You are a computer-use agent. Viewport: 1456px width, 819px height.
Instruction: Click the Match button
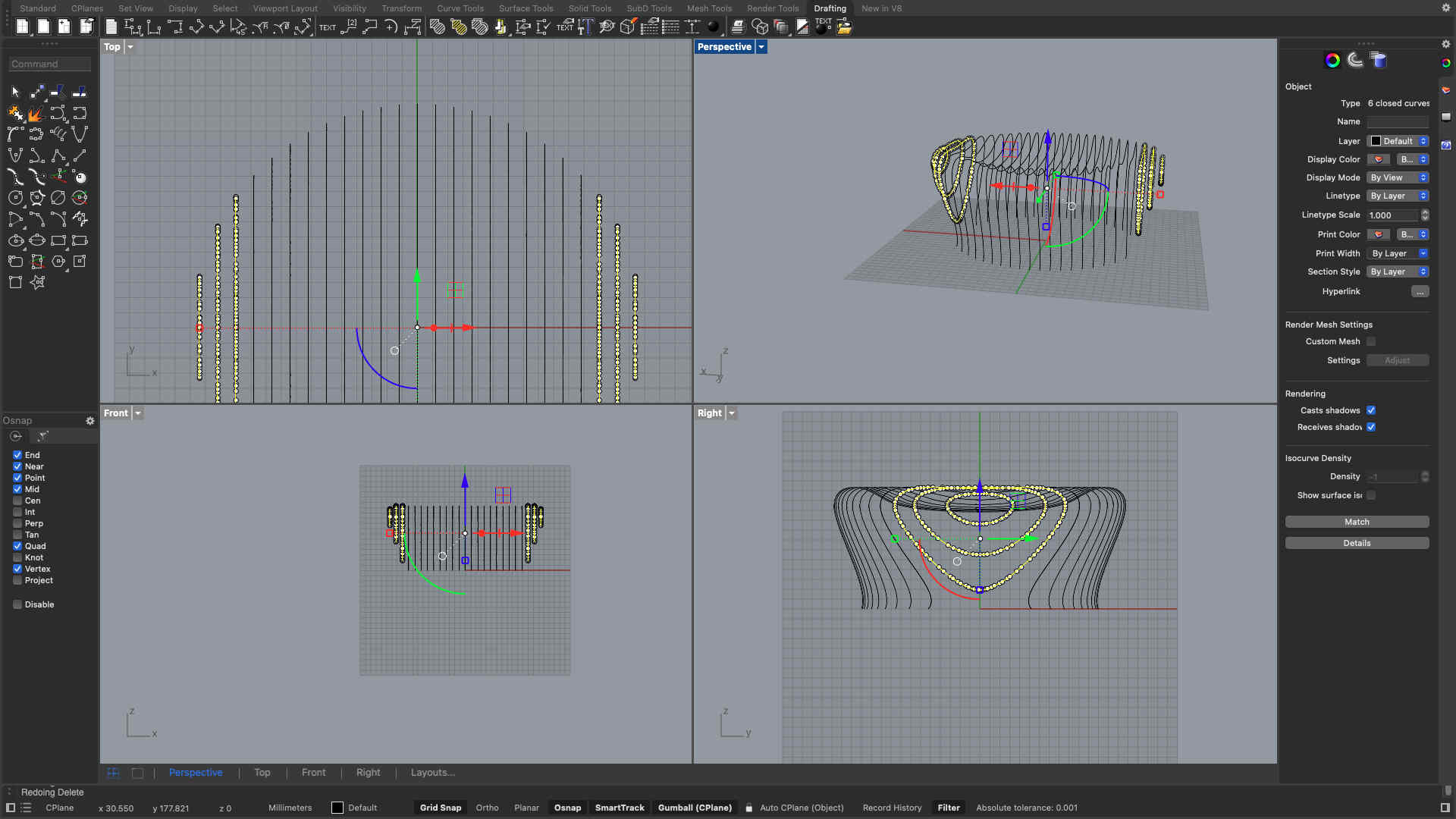tap(1357, 522)
